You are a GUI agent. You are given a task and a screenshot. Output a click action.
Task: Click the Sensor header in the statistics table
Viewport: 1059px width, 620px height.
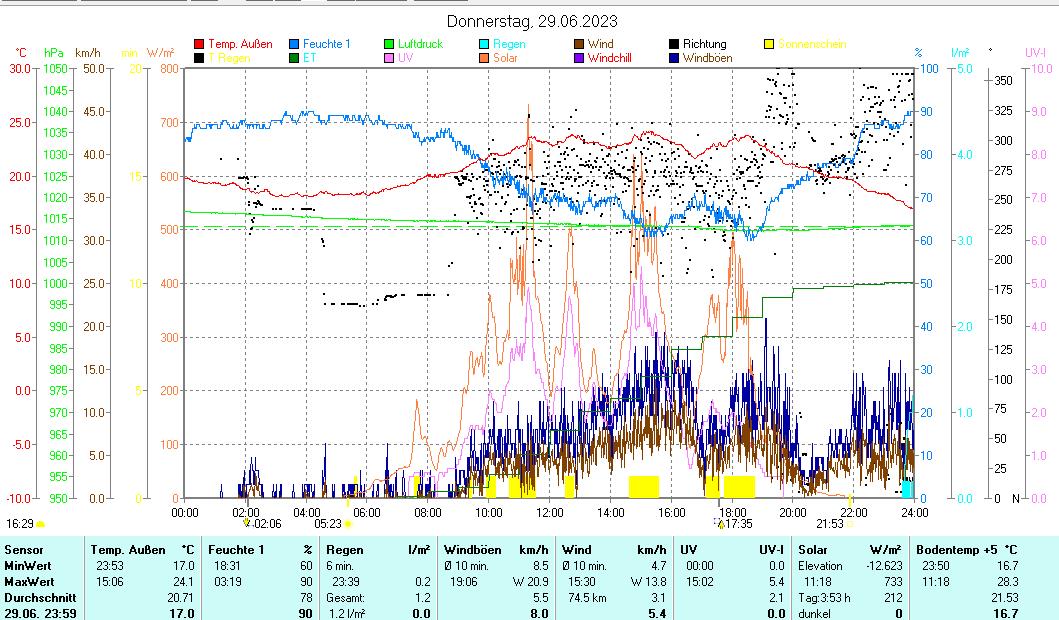(x=23, y=549)
